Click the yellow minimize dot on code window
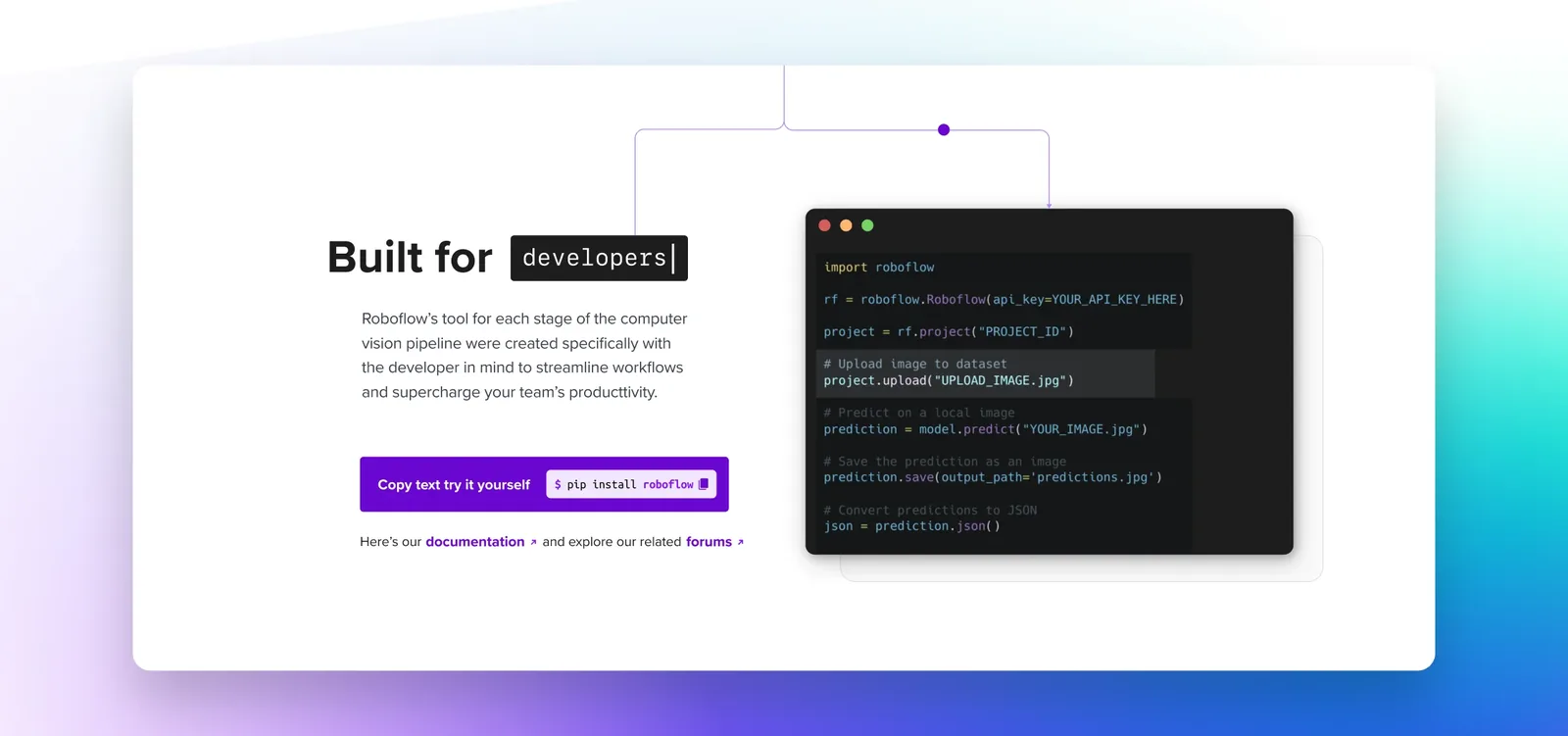The image size is (1568, 736). point(846,225)
